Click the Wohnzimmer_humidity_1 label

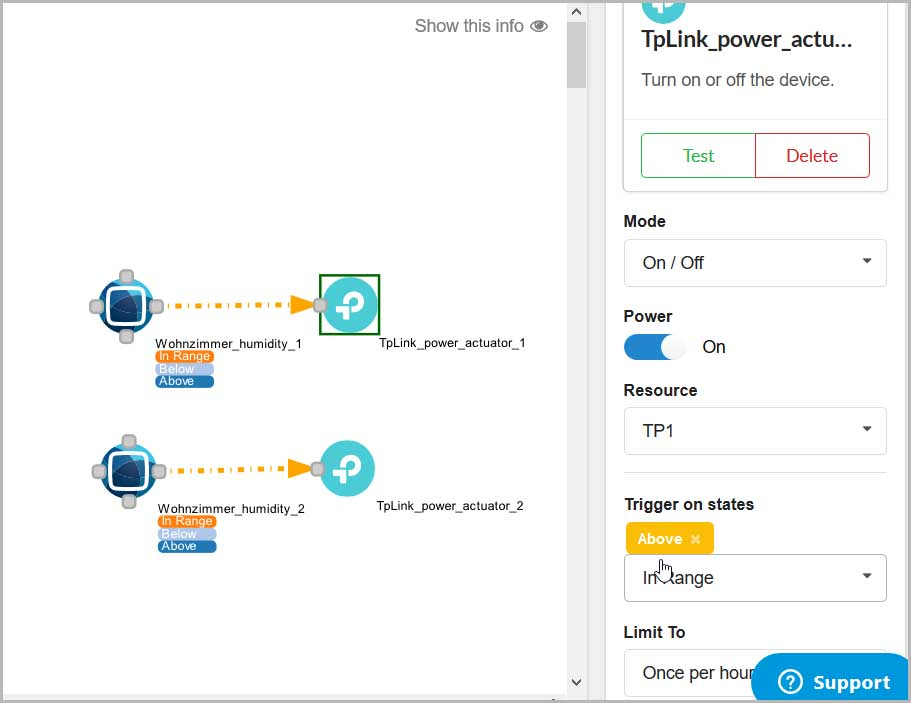tap(228, 344)
